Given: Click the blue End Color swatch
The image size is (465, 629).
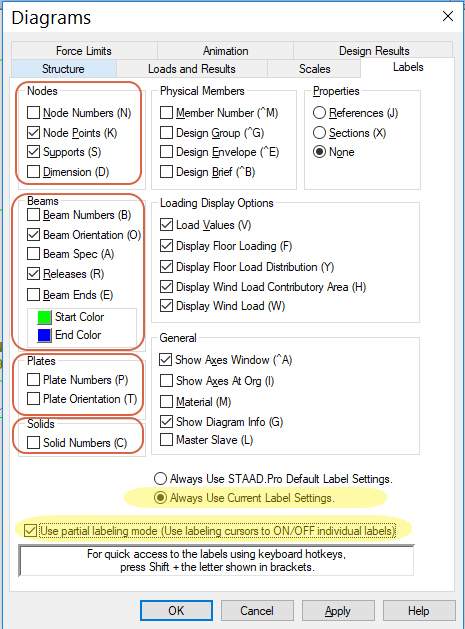Looking at the screenshot, I should [x=44, y=335].
